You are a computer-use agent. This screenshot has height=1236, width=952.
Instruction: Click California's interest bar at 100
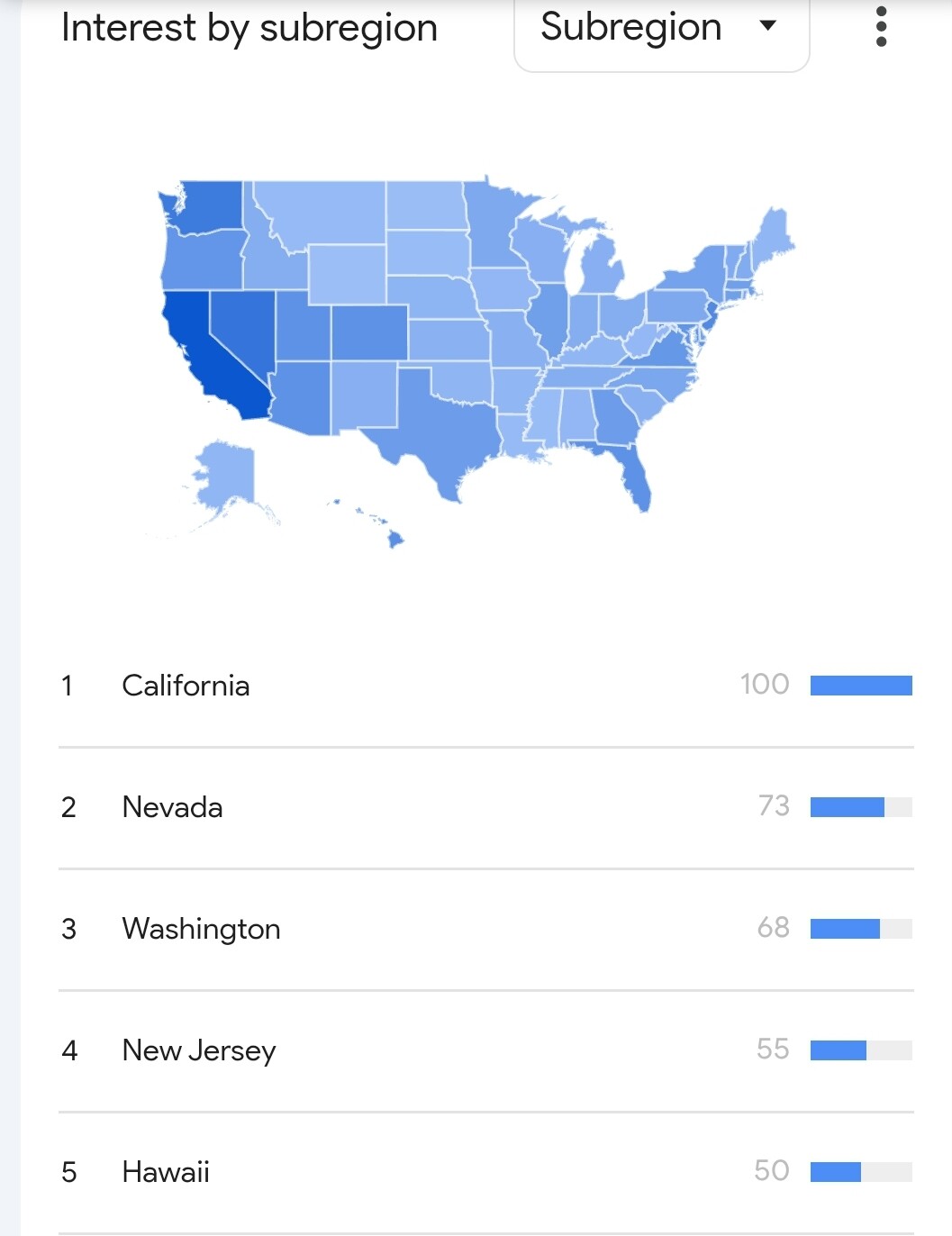point(861,686)
